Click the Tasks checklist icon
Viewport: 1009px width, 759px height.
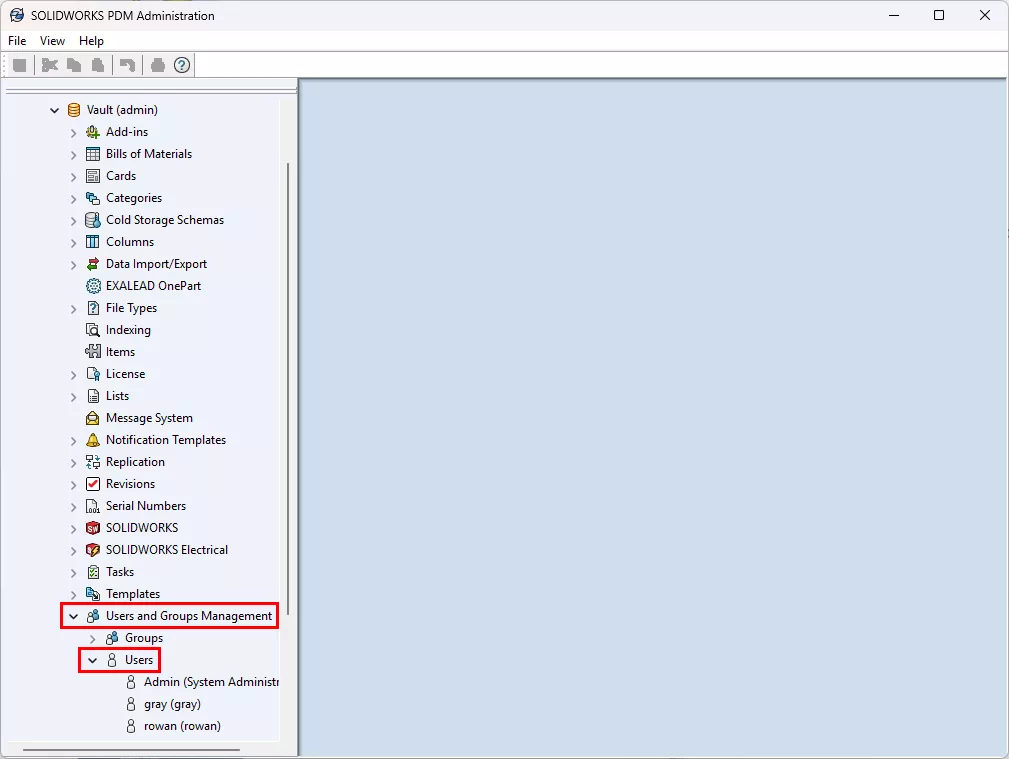(93, 572)
